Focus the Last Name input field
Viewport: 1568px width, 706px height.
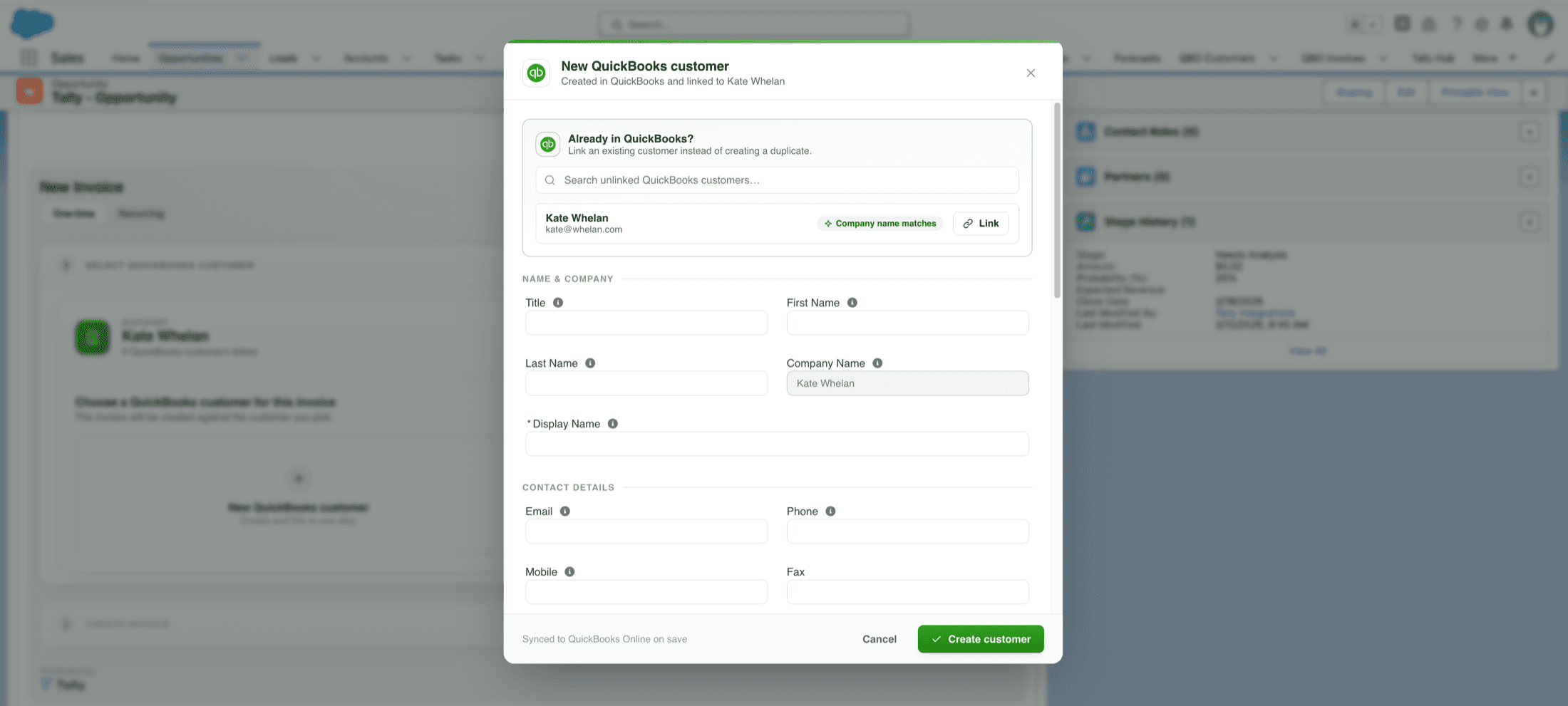coord(646,383)
